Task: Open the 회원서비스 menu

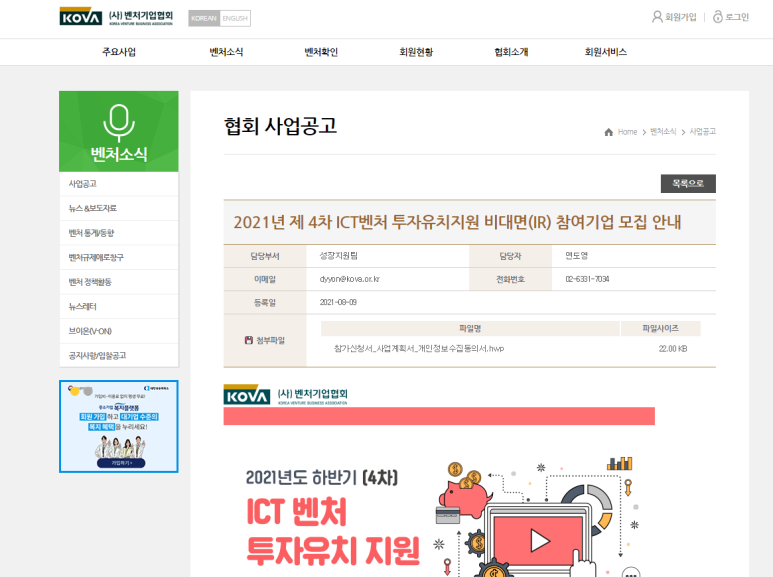Action: 606,52
